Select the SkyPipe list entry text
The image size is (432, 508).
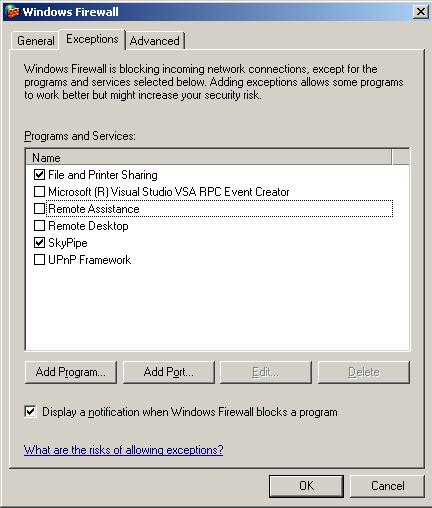pos(68,243)
